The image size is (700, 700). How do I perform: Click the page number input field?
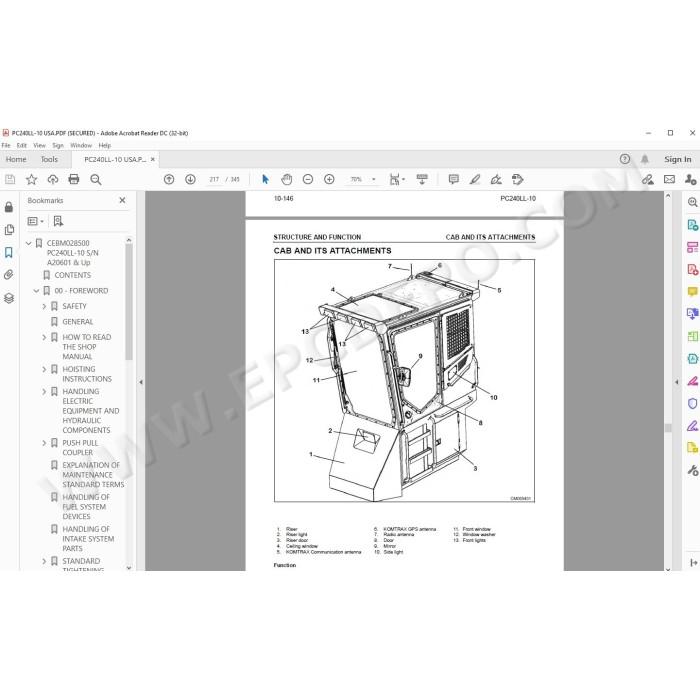(214, 179)
